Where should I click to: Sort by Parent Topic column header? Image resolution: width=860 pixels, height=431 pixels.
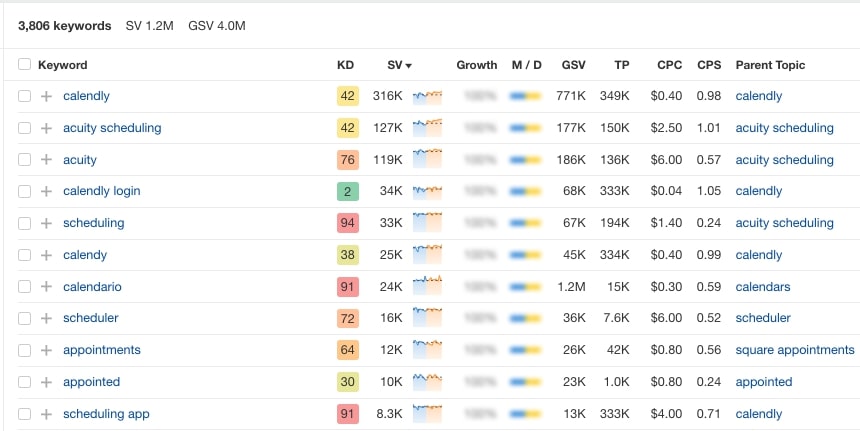click(770, 65)
